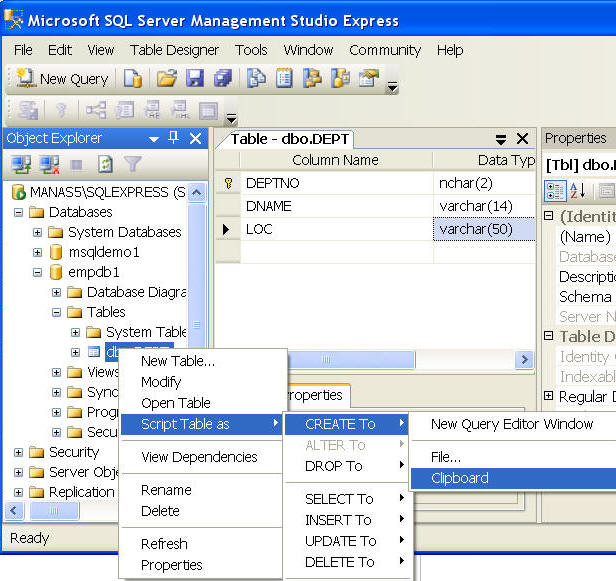Click Open Table in the context menu

click(x=202, y=403)
